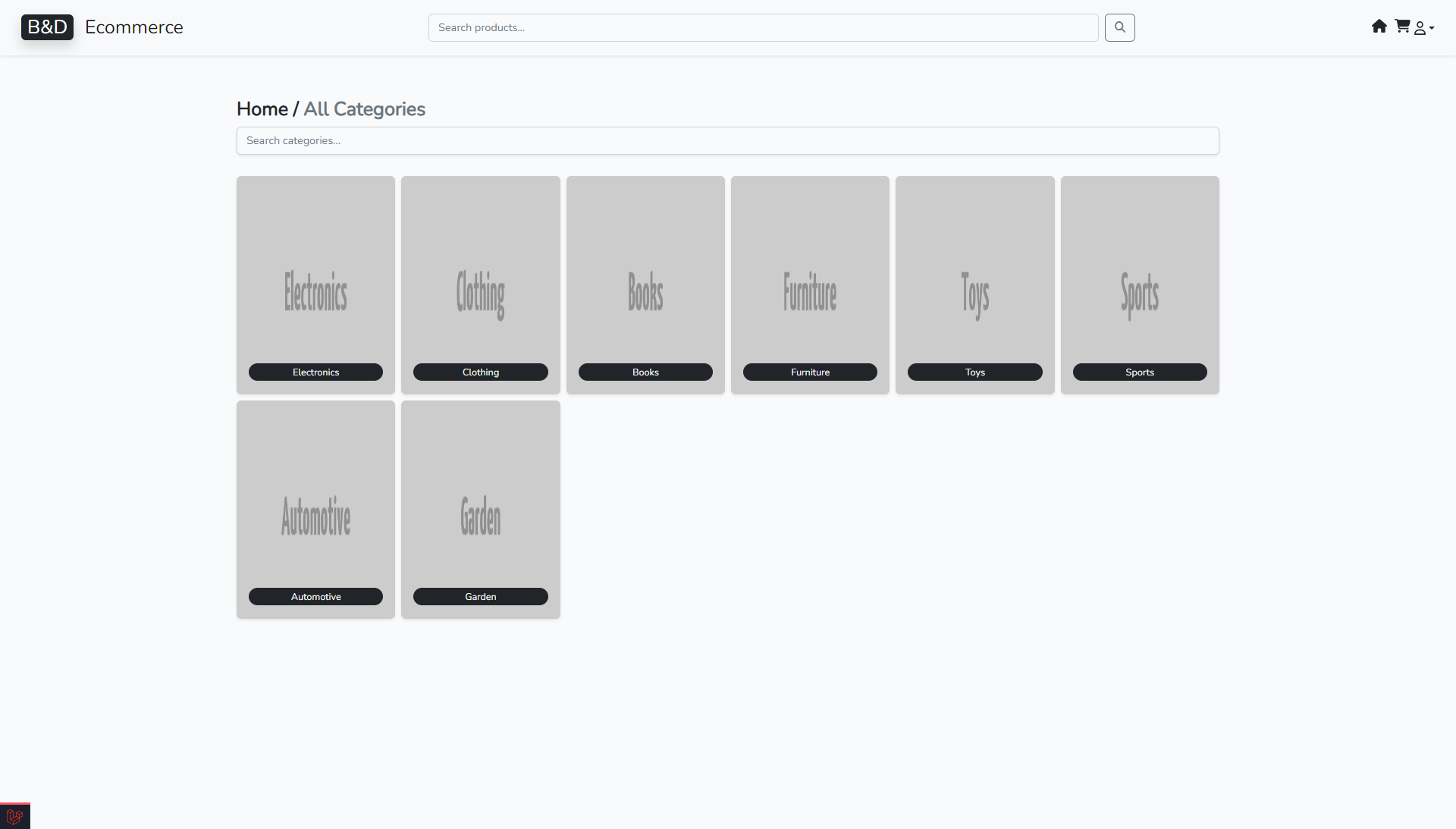Open the Furniture category thumbnail image
1456x829 pixels.
810,292
